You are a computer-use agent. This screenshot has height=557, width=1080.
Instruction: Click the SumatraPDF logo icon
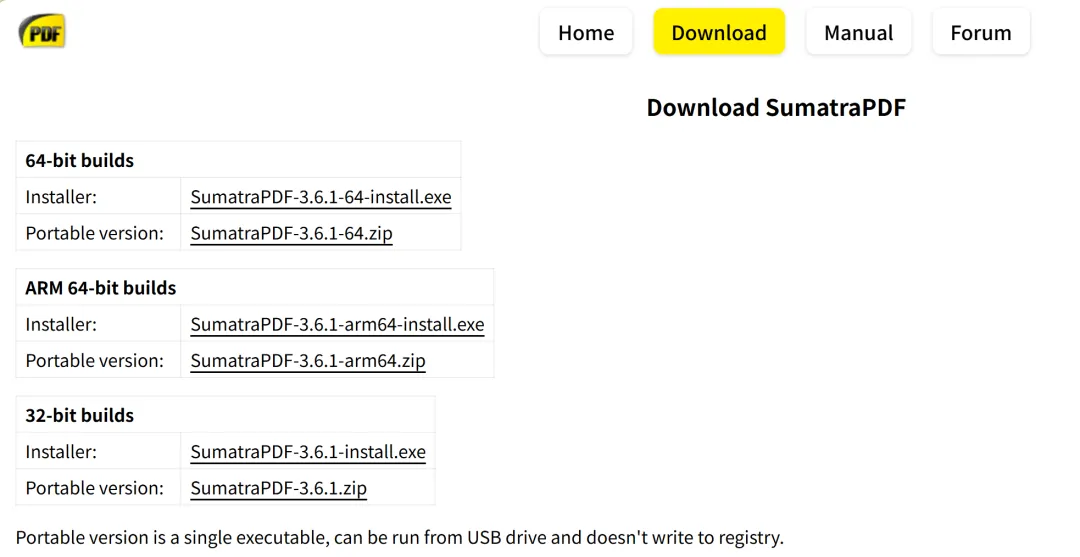click(x=42, y=32)
